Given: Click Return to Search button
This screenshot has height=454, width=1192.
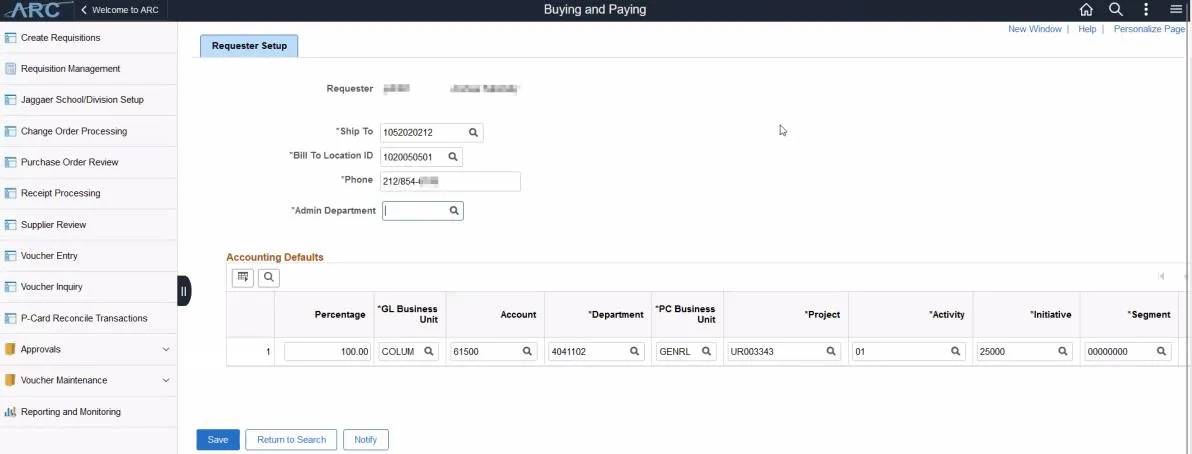Looking at the screenshot, I should (x=291, y=440).
